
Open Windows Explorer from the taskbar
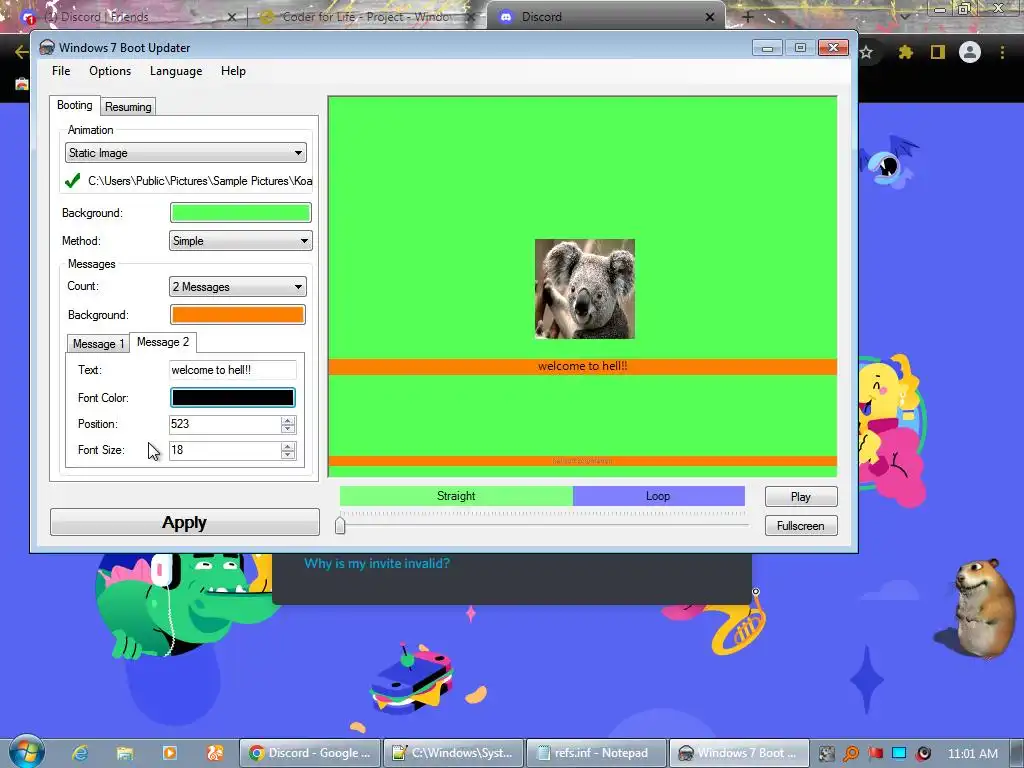coord(125,753)
